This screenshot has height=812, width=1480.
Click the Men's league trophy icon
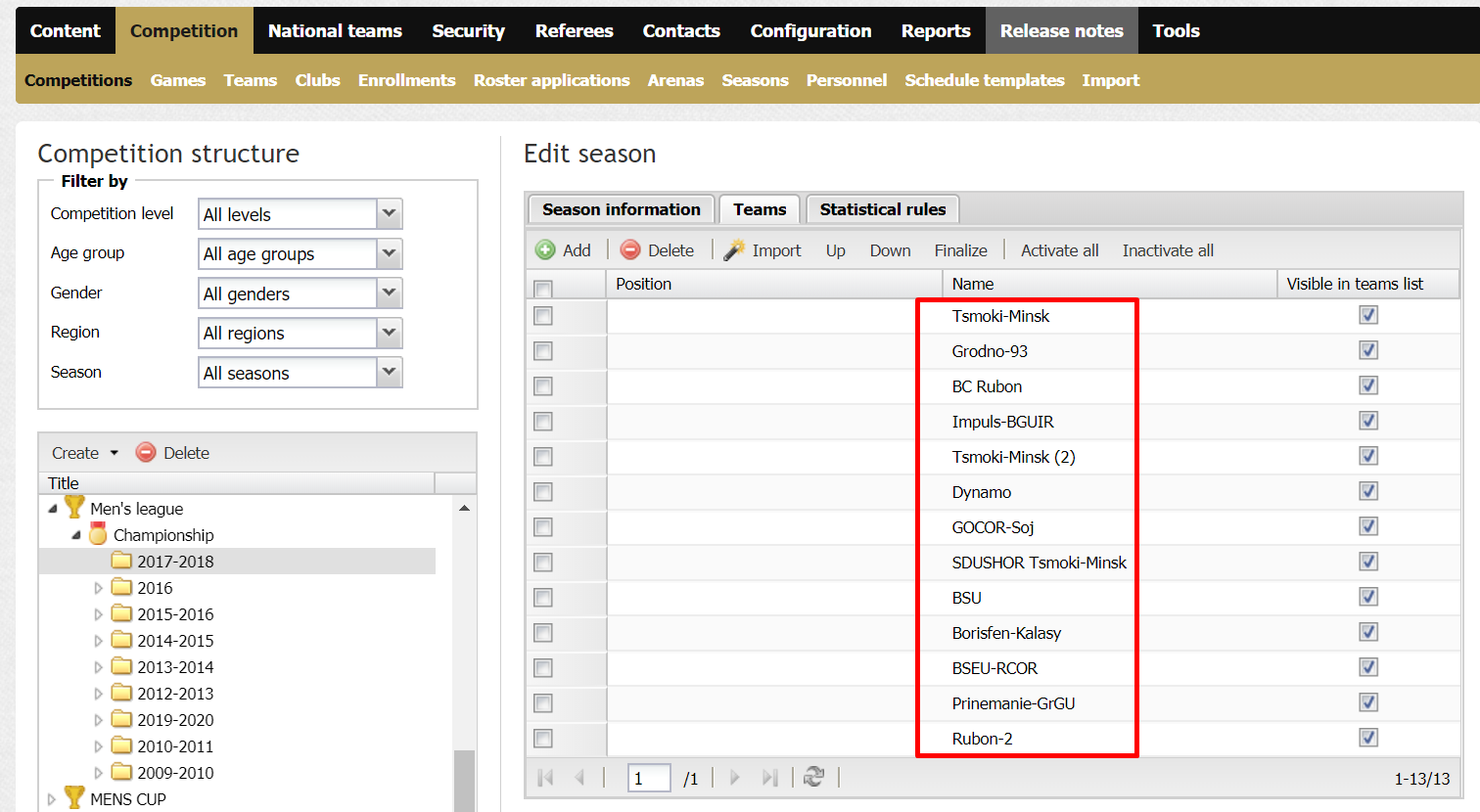tap(74, 507)
